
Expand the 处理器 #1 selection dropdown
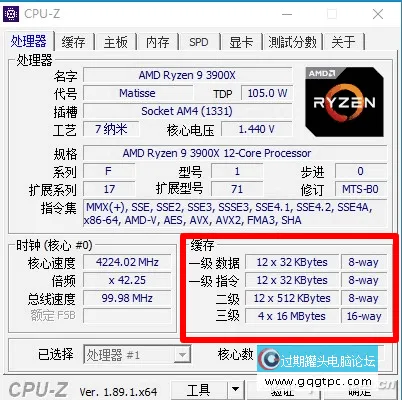click(182, 354)
